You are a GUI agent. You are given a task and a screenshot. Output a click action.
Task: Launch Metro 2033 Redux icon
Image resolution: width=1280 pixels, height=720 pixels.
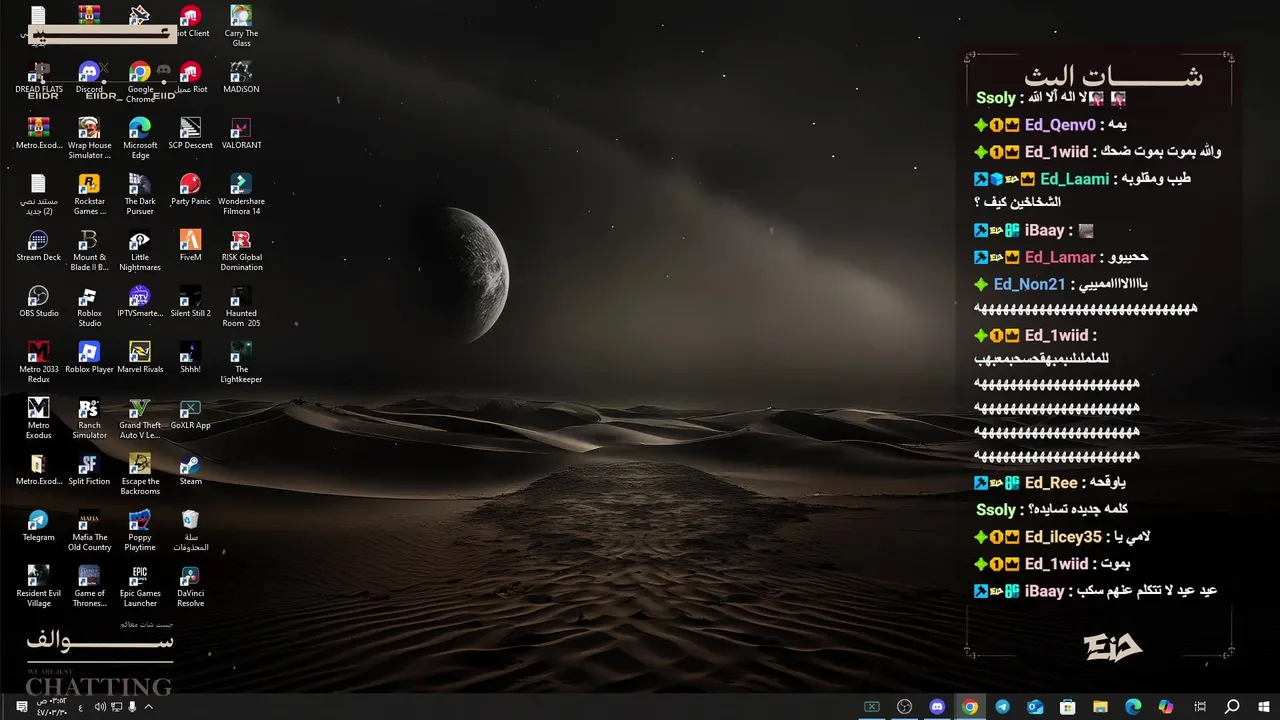coord(38,362)
